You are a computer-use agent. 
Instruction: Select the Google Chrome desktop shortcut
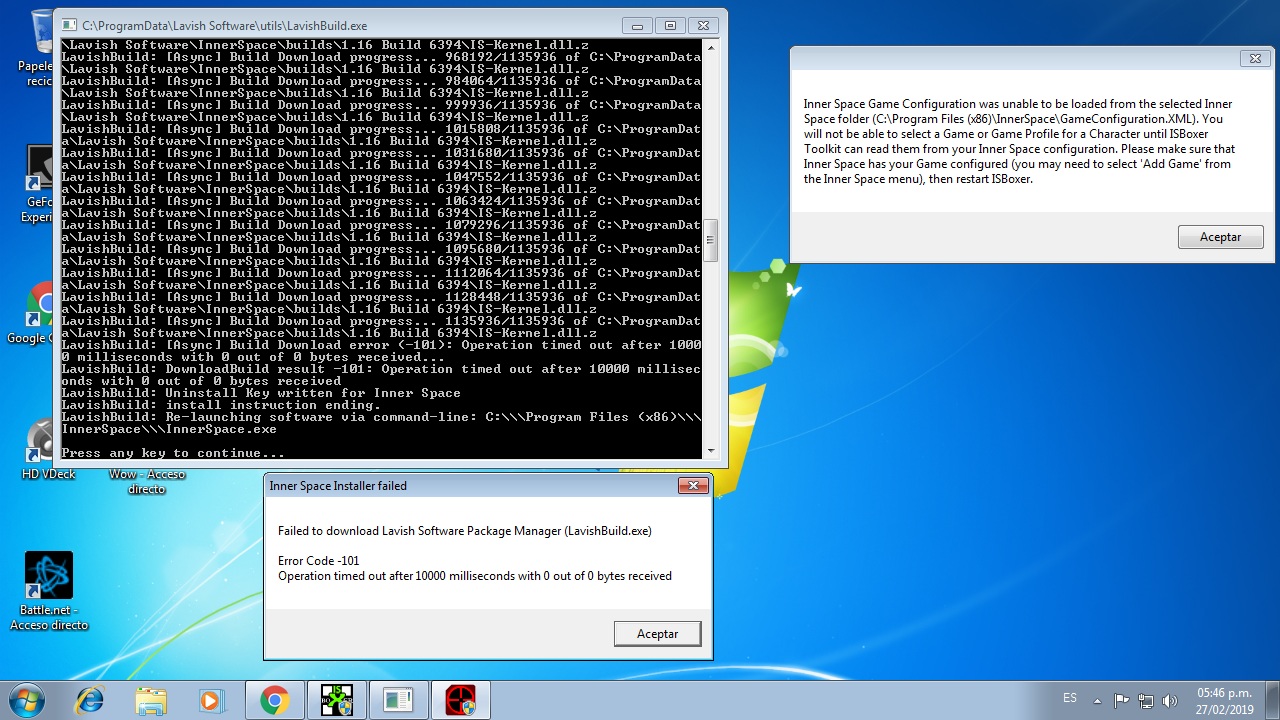point(32,314)
